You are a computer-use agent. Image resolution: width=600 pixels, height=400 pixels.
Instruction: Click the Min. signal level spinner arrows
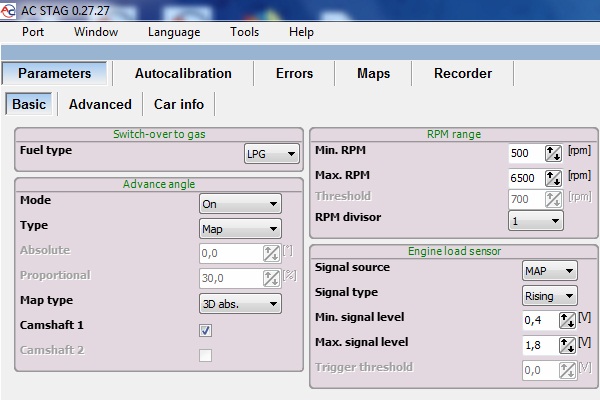pos(567,320)
